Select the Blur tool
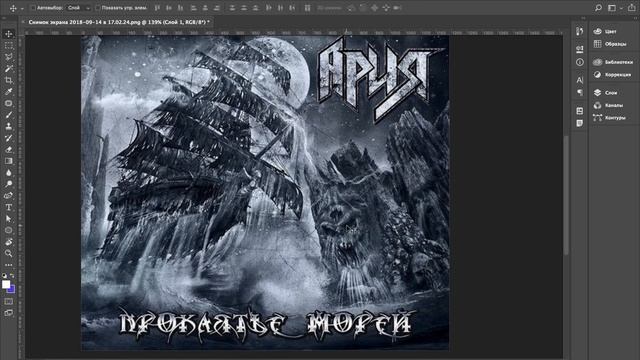The width and height of the screenshot is (640, 360). click(9, 173)
